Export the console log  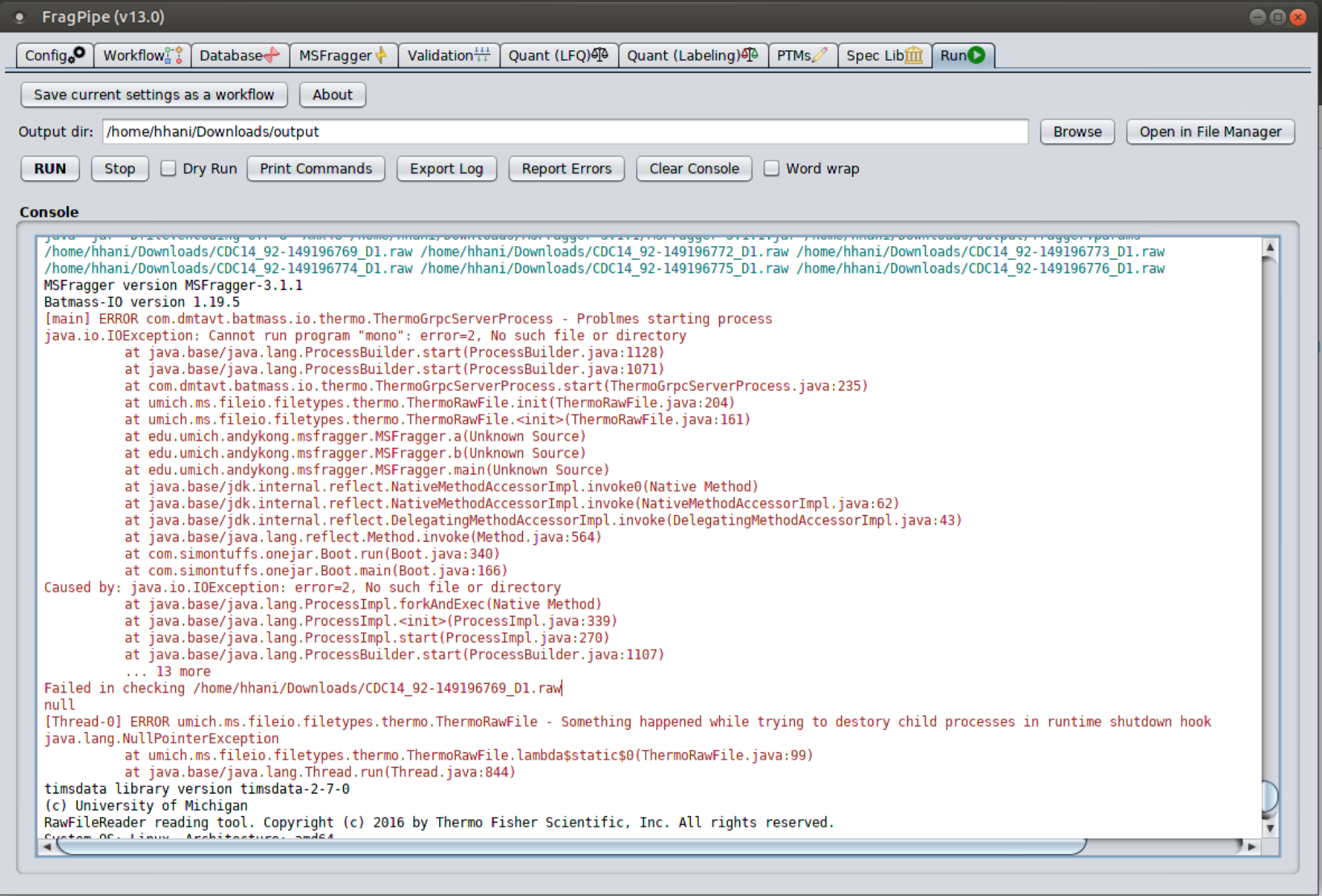pyautogui.click(x=446, y=169)
